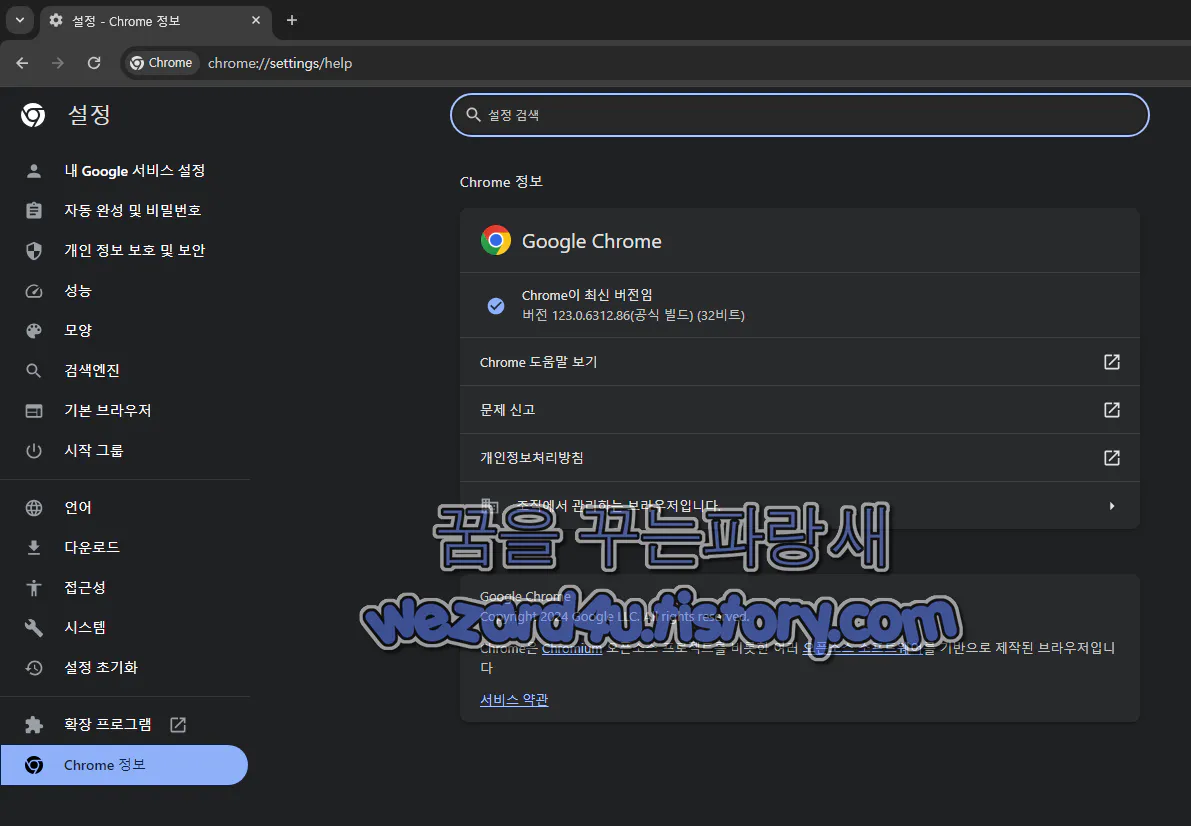Click the person icon for Google services
Viewport: 1191px width, 826px height.
tap(33, 171)
